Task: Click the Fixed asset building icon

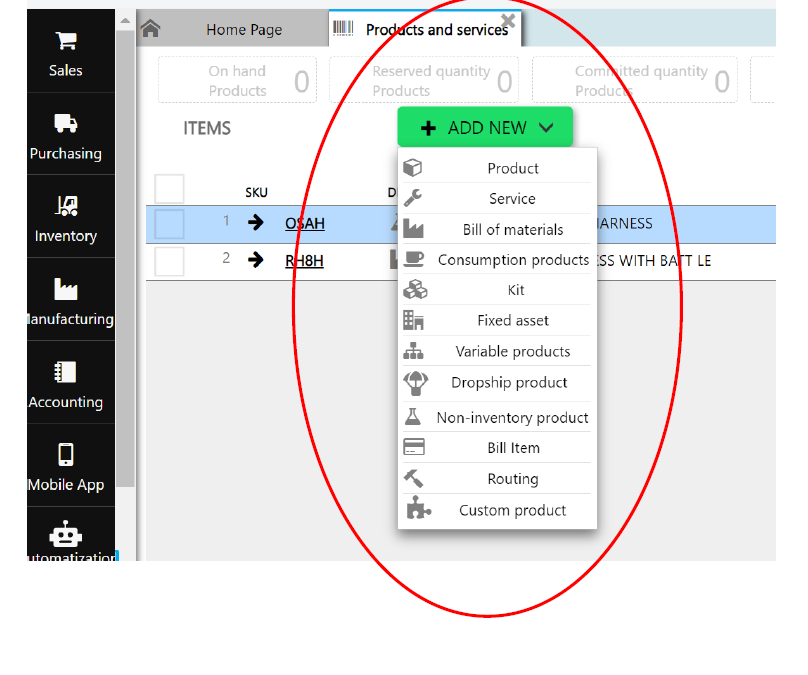Action: tap(413, 320)
